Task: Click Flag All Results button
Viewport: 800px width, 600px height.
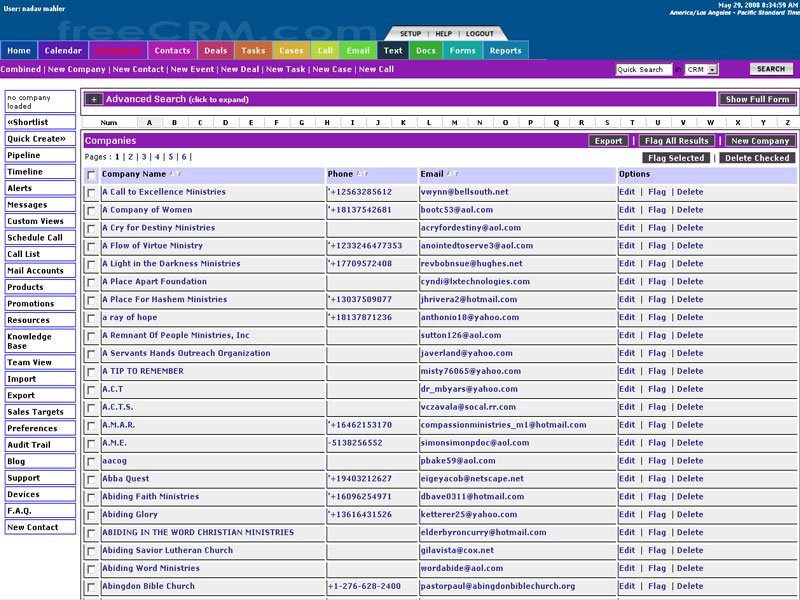Action: [x=677, y=141]
